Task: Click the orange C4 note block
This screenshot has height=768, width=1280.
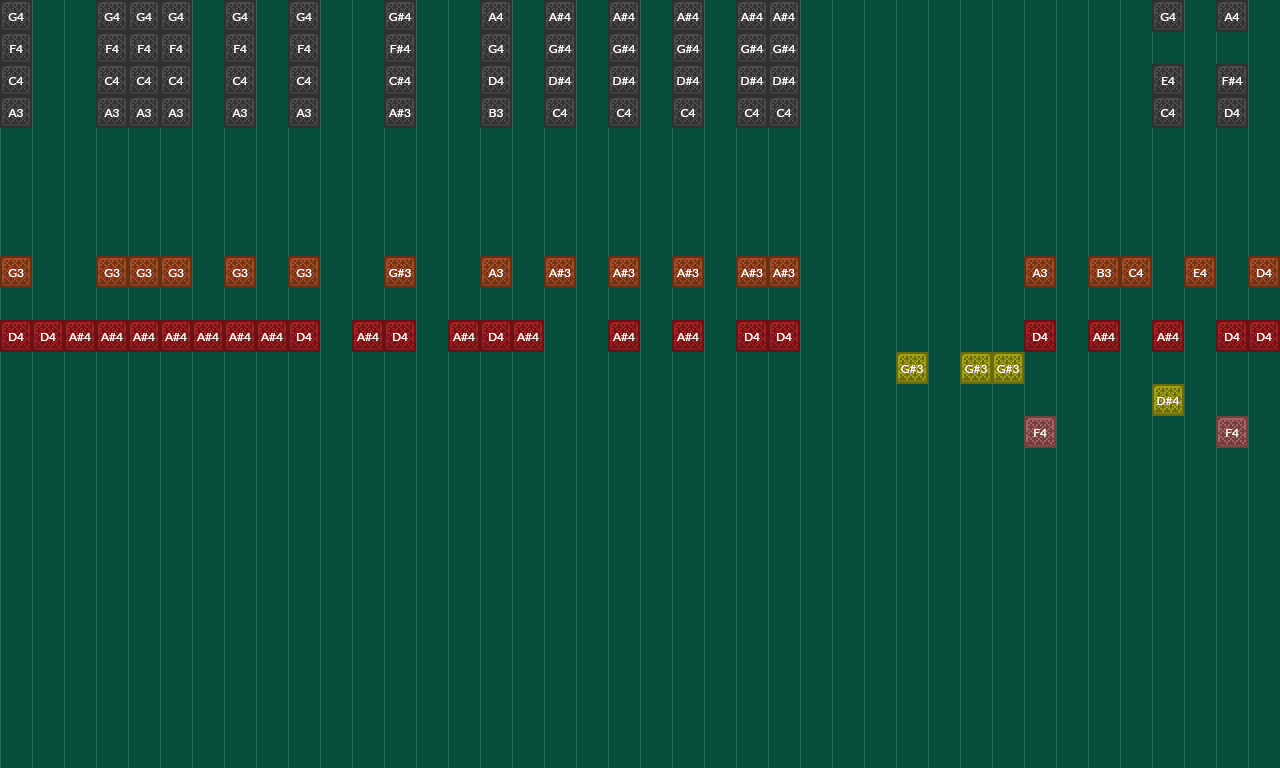Action: pos(1136,272)
